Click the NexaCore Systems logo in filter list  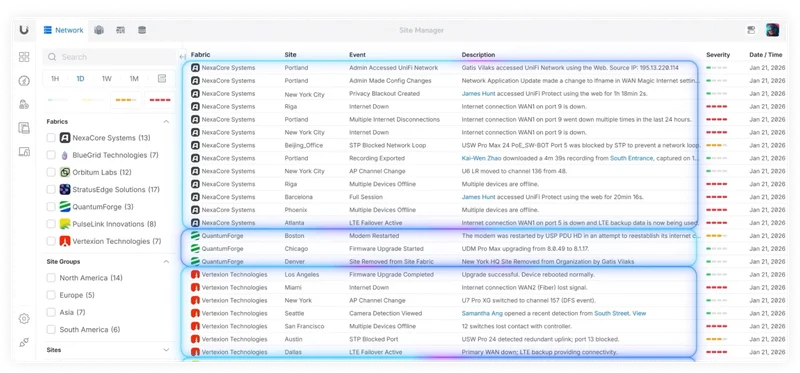coord(65,138)
